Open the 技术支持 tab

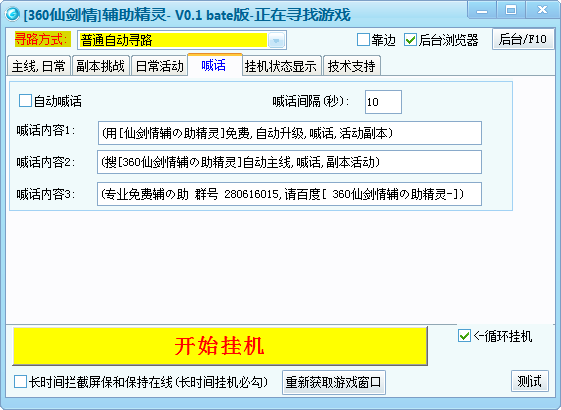click(352, 66)
